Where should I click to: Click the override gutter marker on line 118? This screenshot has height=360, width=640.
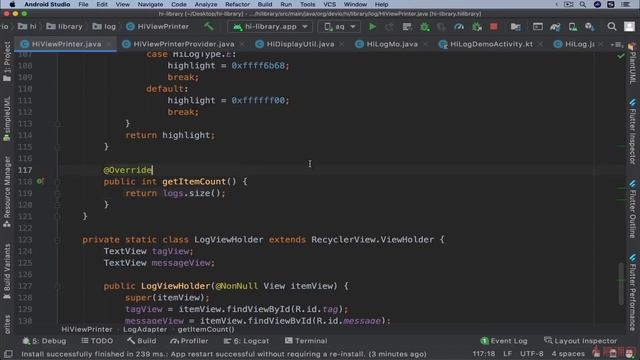tap(40, 181)
